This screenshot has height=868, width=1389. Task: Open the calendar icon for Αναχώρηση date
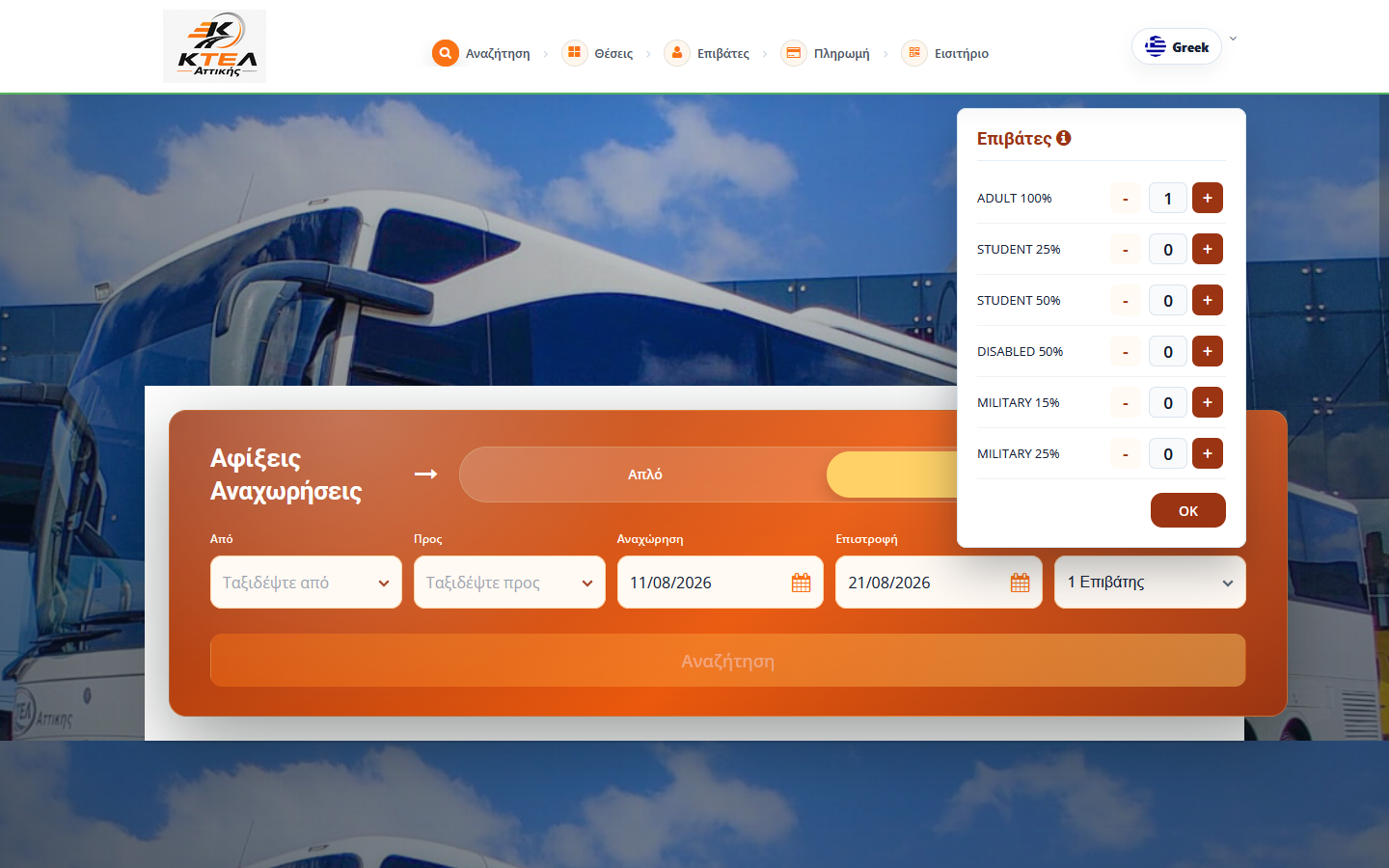tap(801, 583)
